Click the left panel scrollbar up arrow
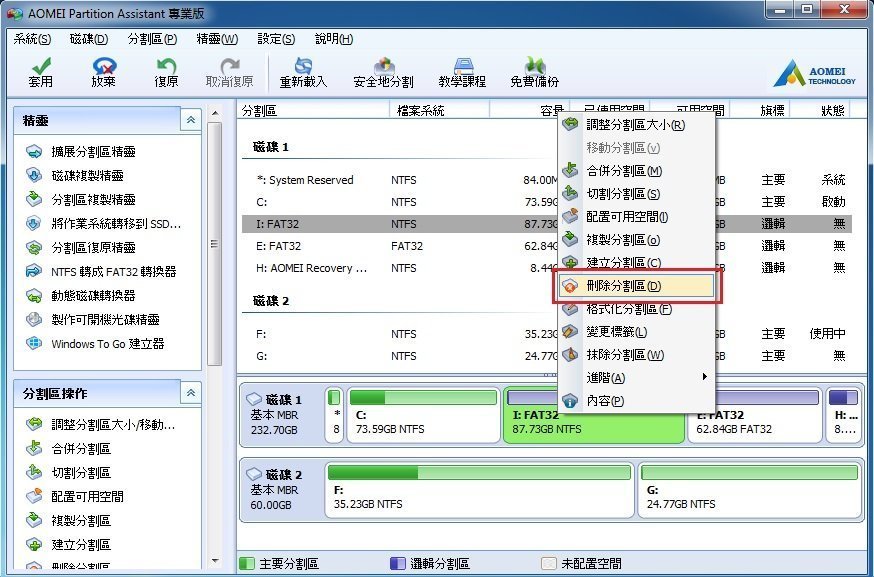This screenshot has width=874, height=577. tap(215, 113)
